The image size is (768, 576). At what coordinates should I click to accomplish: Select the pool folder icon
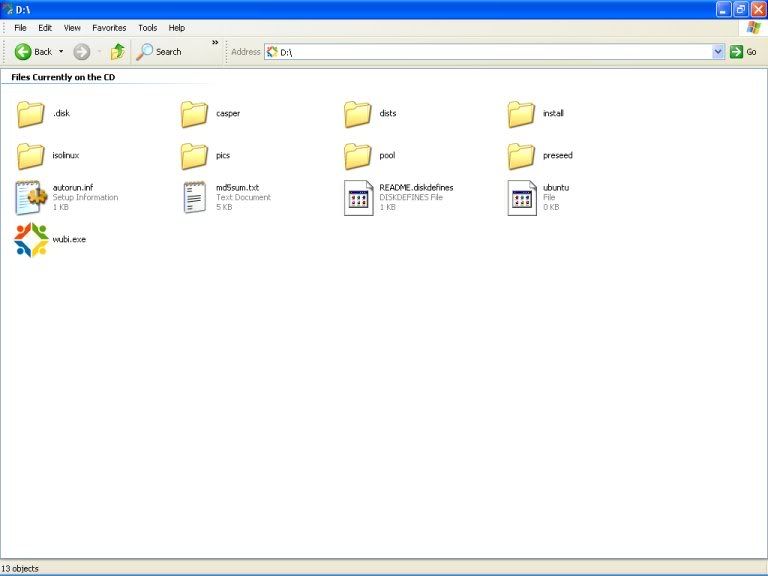coord(358,156)
